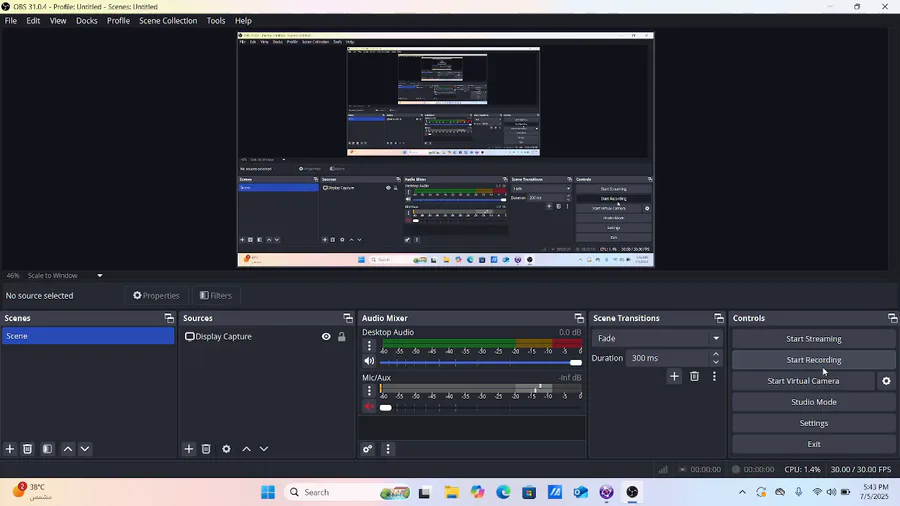Open File Explorer from taskbar
The width and height of the screenshot is (900, 506).
tap(451, 492)
